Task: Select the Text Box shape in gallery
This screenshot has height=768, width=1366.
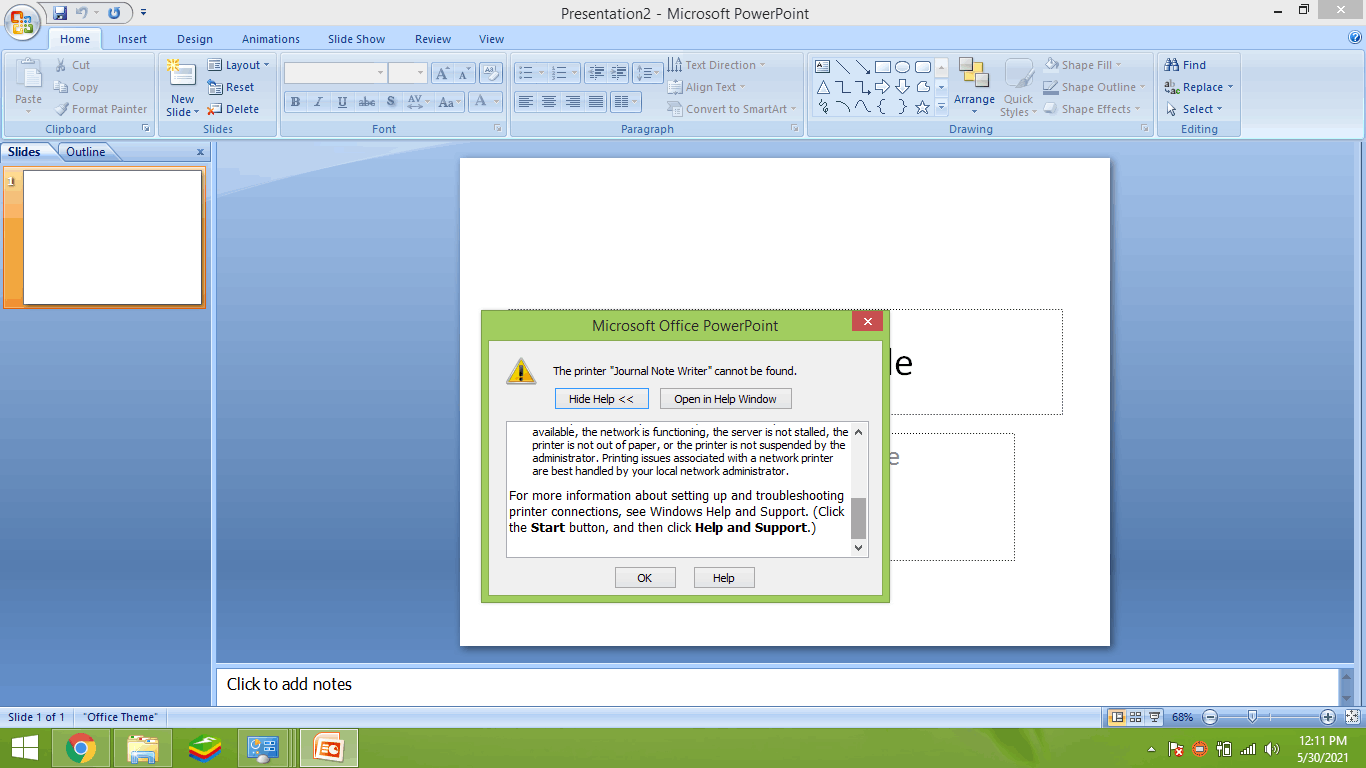Action: tap(823, 67)
